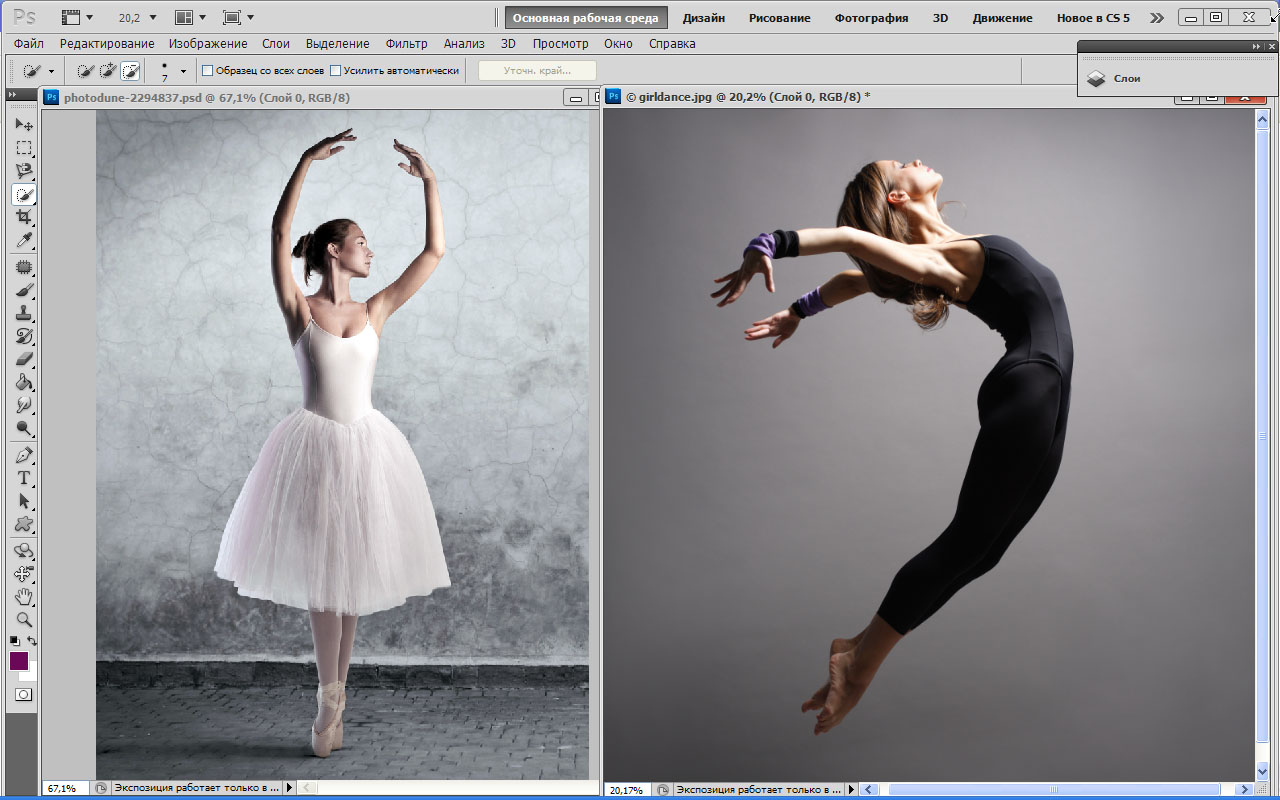Image resolution: width=1280 pixels, height=800 pixels.
Task: Select the Eyedropper tool
Action: (x=24, y=241)
